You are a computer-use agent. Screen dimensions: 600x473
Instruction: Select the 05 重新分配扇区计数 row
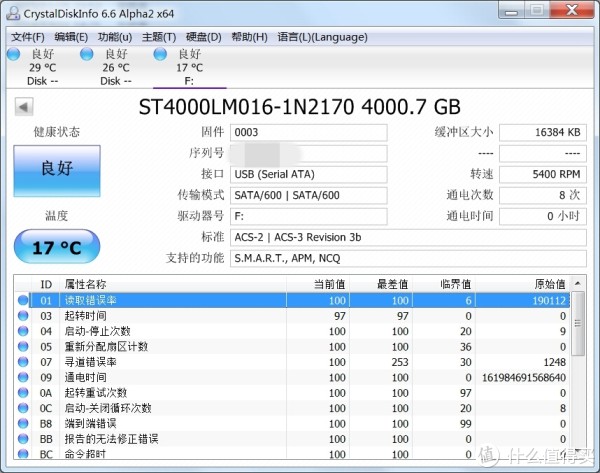pos(293,347)
